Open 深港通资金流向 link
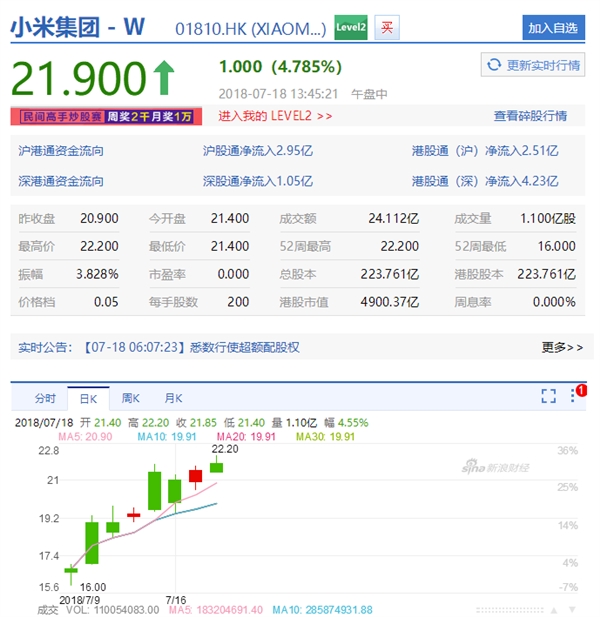Image resolution: width=600 pixels, height=617 pixels. 61,181
